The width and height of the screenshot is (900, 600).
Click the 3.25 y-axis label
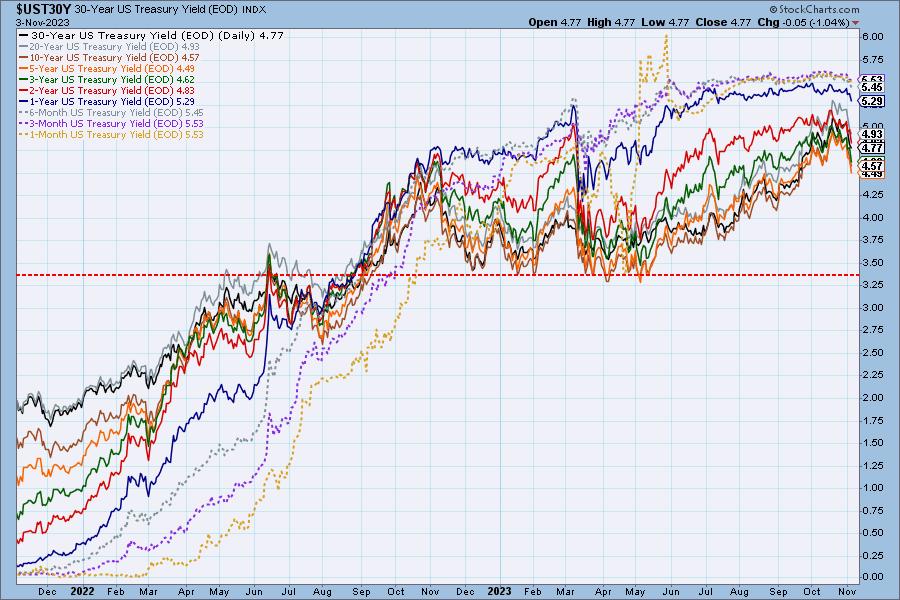872,285
